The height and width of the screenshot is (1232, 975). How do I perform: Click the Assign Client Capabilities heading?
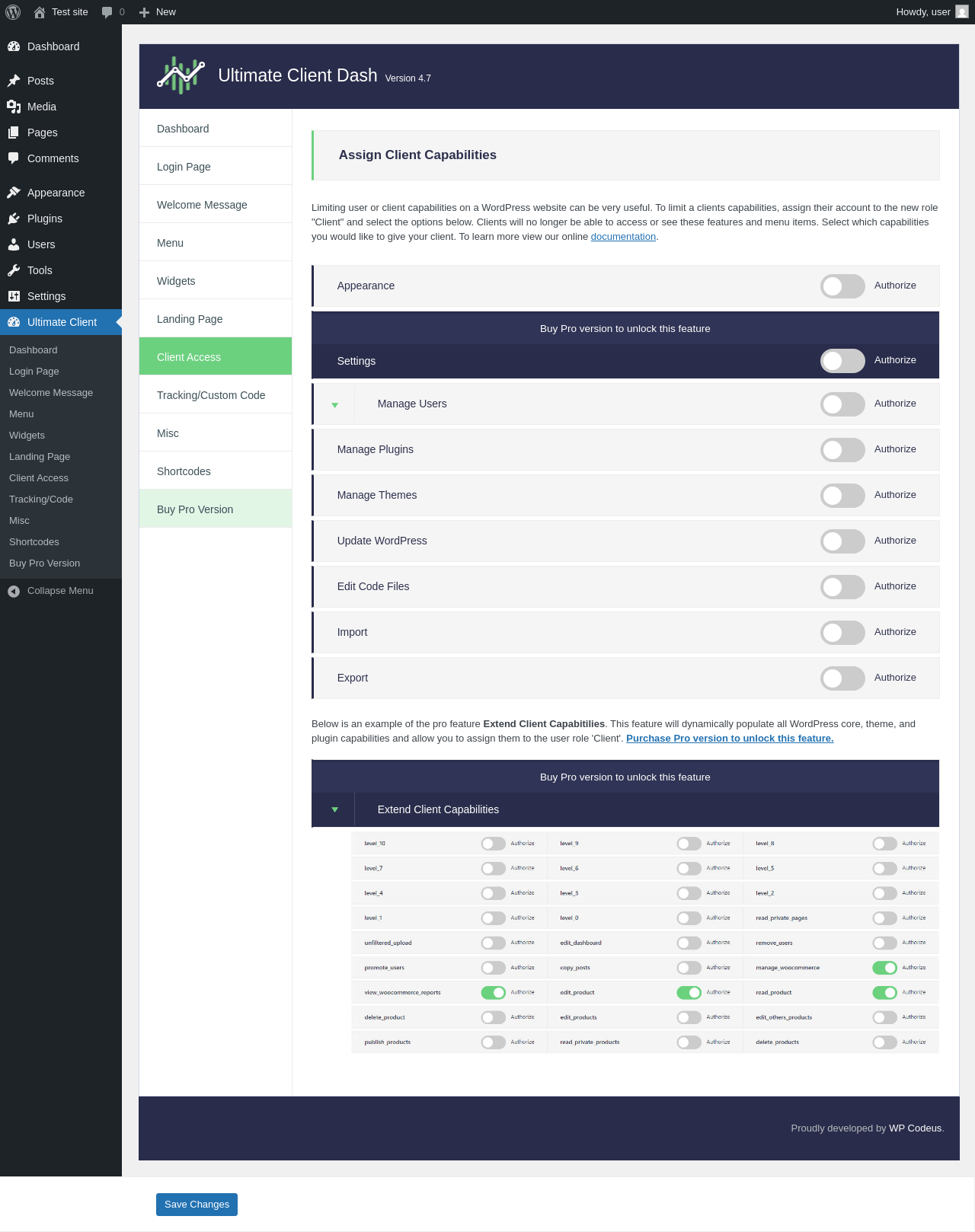[x=417, y=155]
